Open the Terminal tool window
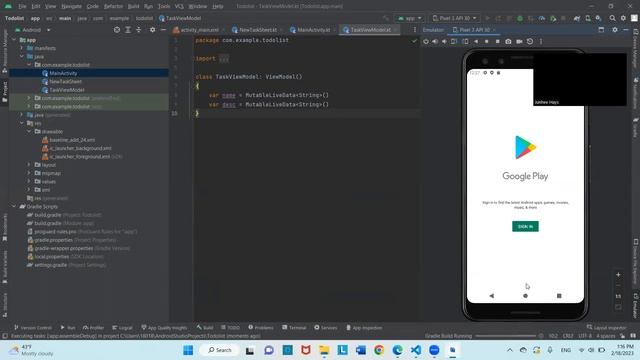The height and width of the screenshot is (360, 640). (294, 328)
